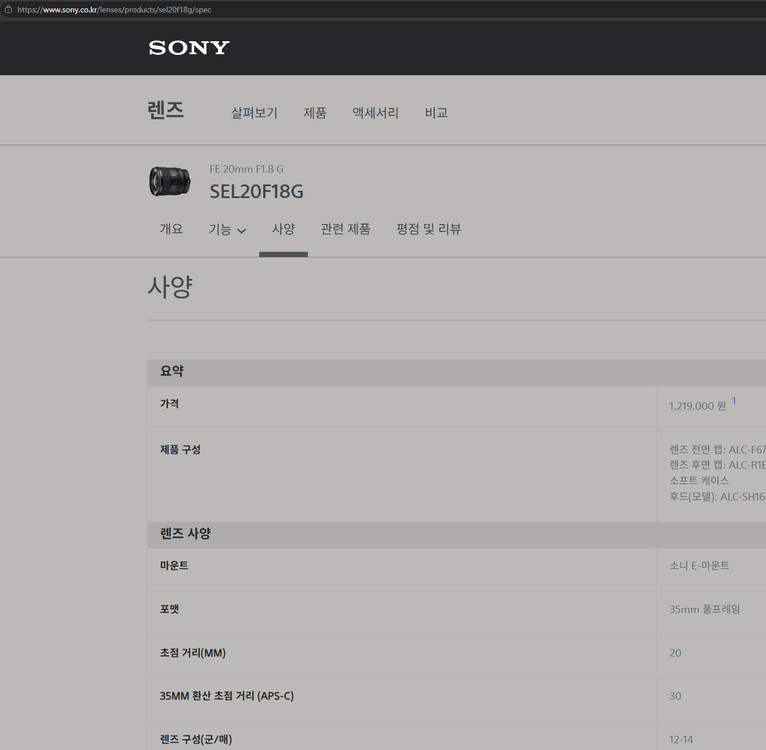Click the footnote 1 link by the price
The image size is (766, 750).
[734, 401]
